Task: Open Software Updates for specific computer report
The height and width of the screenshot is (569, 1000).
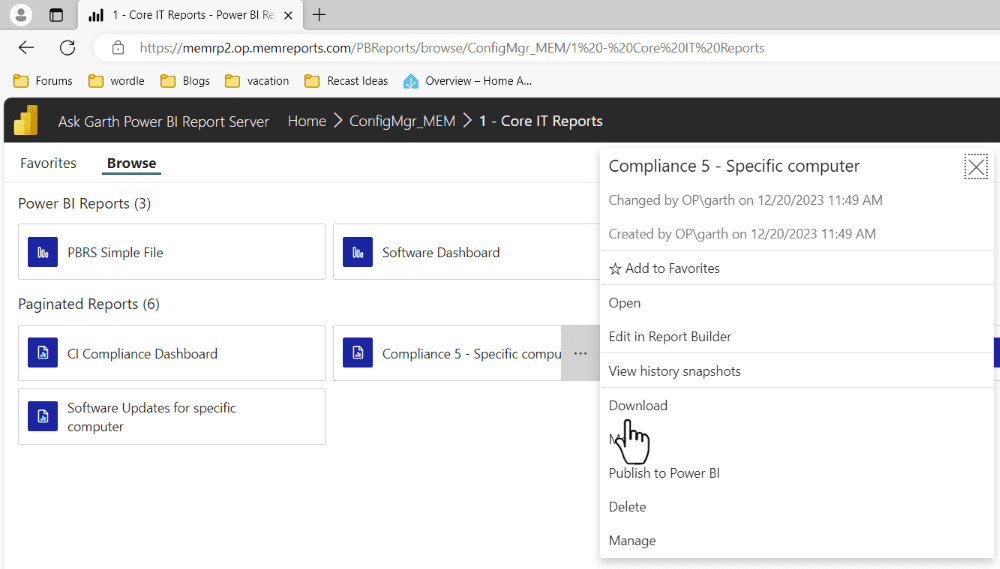Action: (172, 417)
